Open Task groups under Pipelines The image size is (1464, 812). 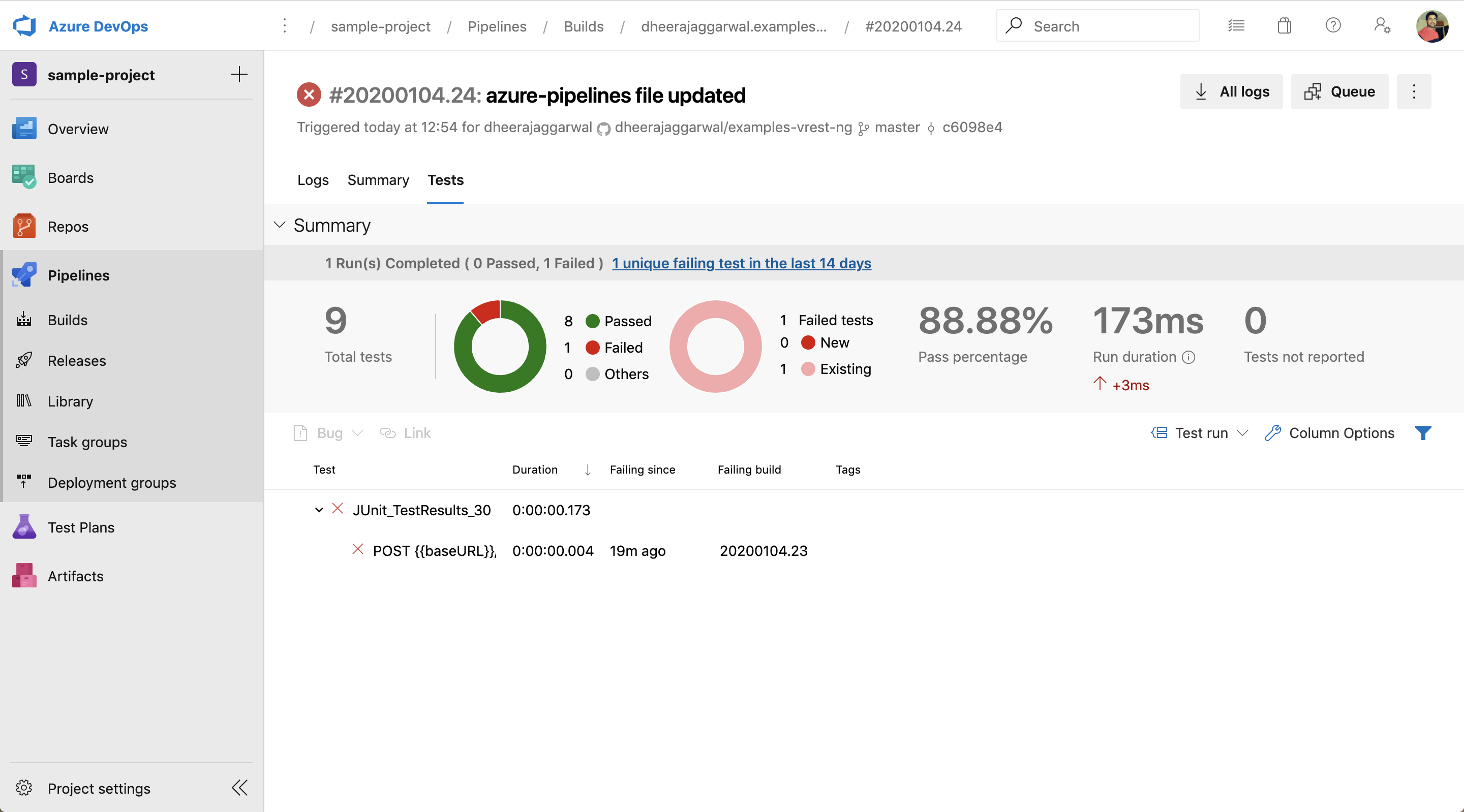(132, 442)
